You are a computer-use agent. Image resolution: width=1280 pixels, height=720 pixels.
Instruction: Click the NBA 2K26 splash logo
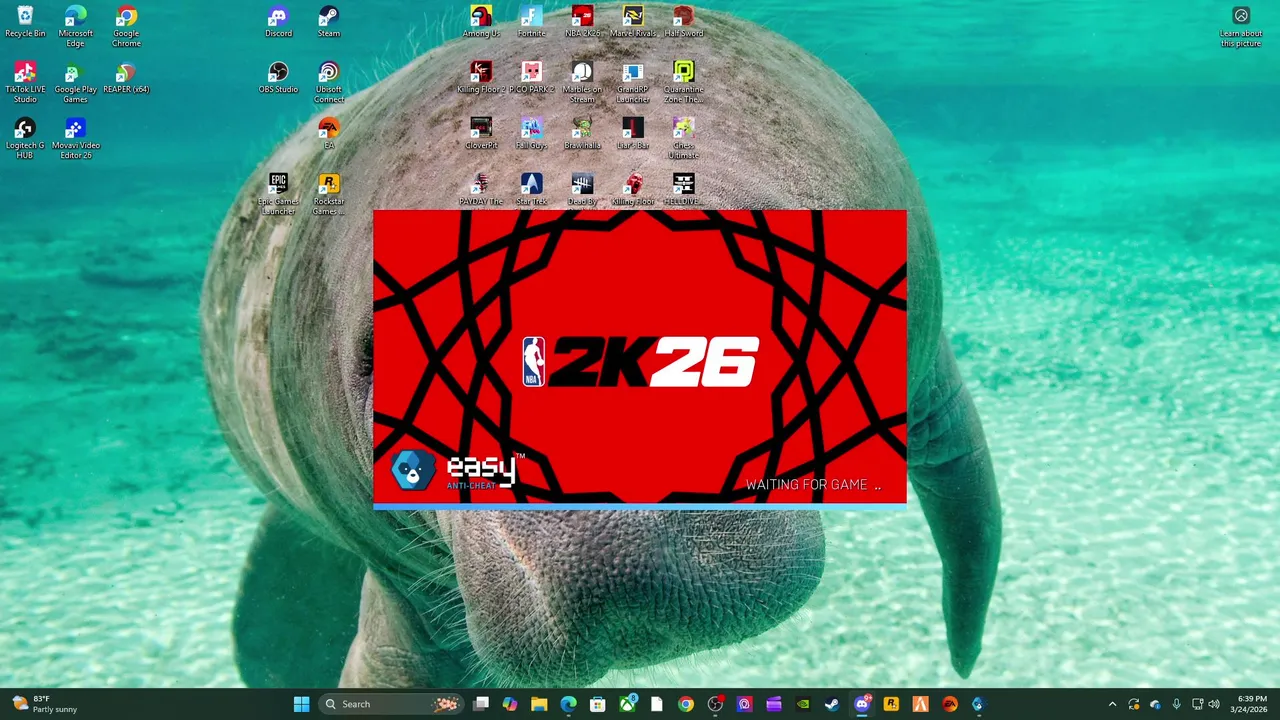click(x=640, y=361)
